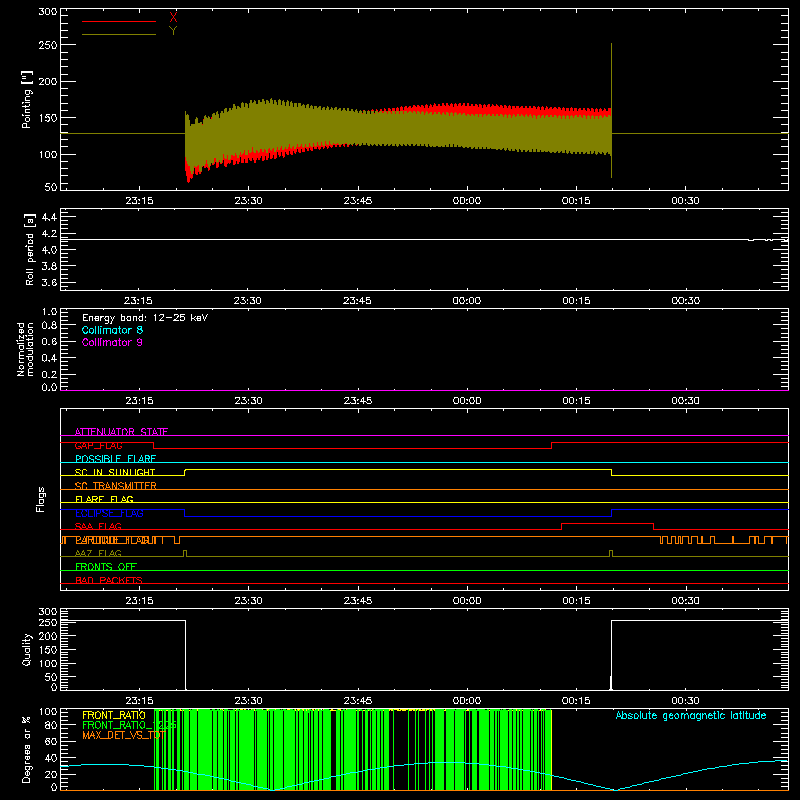Select the Y label in the pointing legend
This screenshot has width=800, height=800.
pyautogui.click(x=173, y=31)
